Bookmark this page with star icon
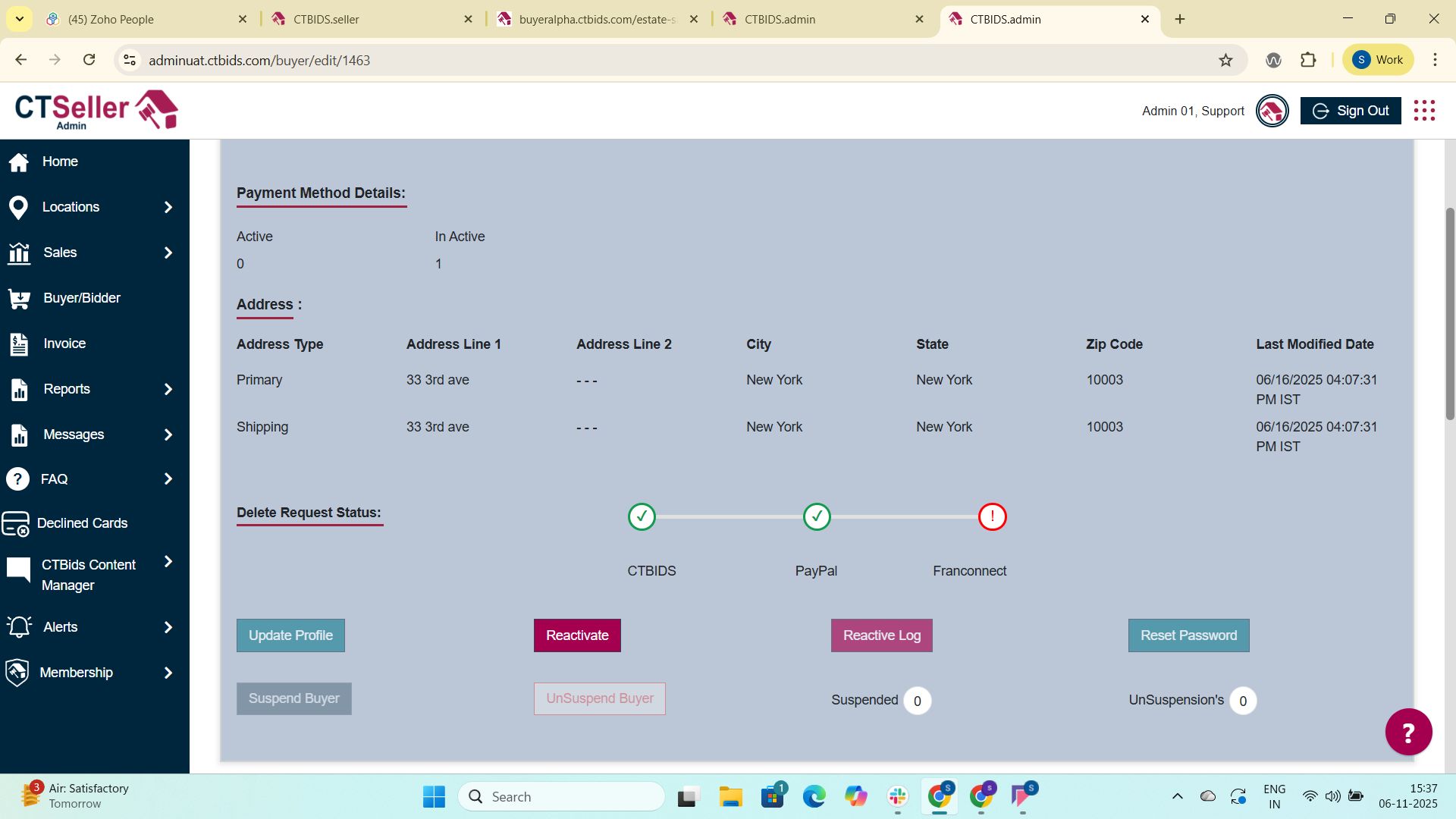 click(1225, 60)
